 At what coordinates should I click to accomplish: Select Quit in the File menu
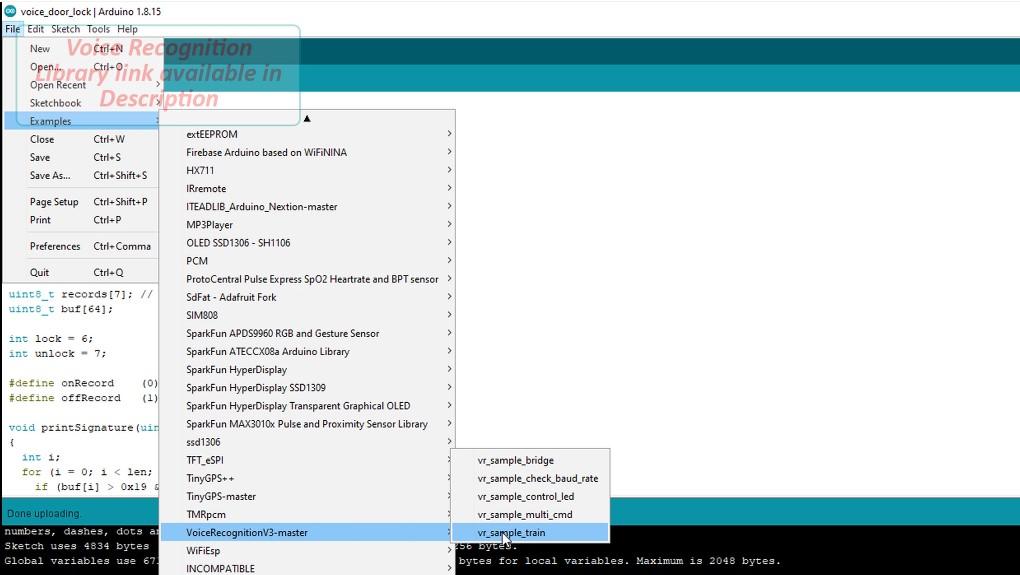tap(81, 273)
